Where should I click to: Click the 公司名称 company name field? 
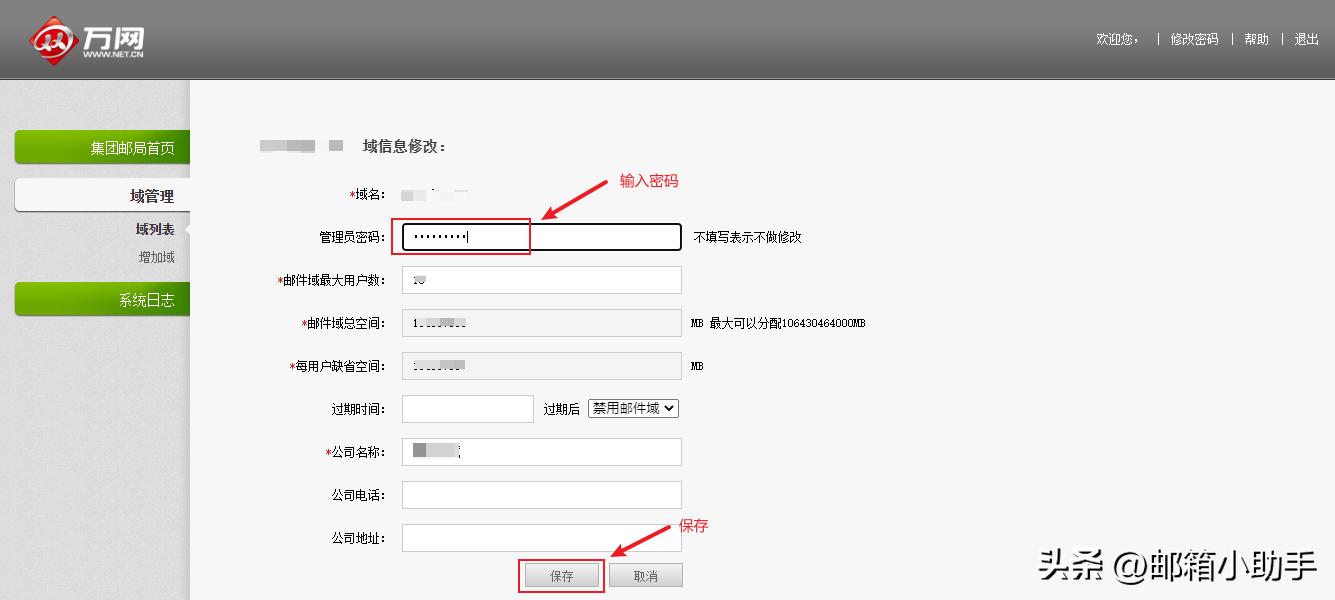[x=540, y=451]
